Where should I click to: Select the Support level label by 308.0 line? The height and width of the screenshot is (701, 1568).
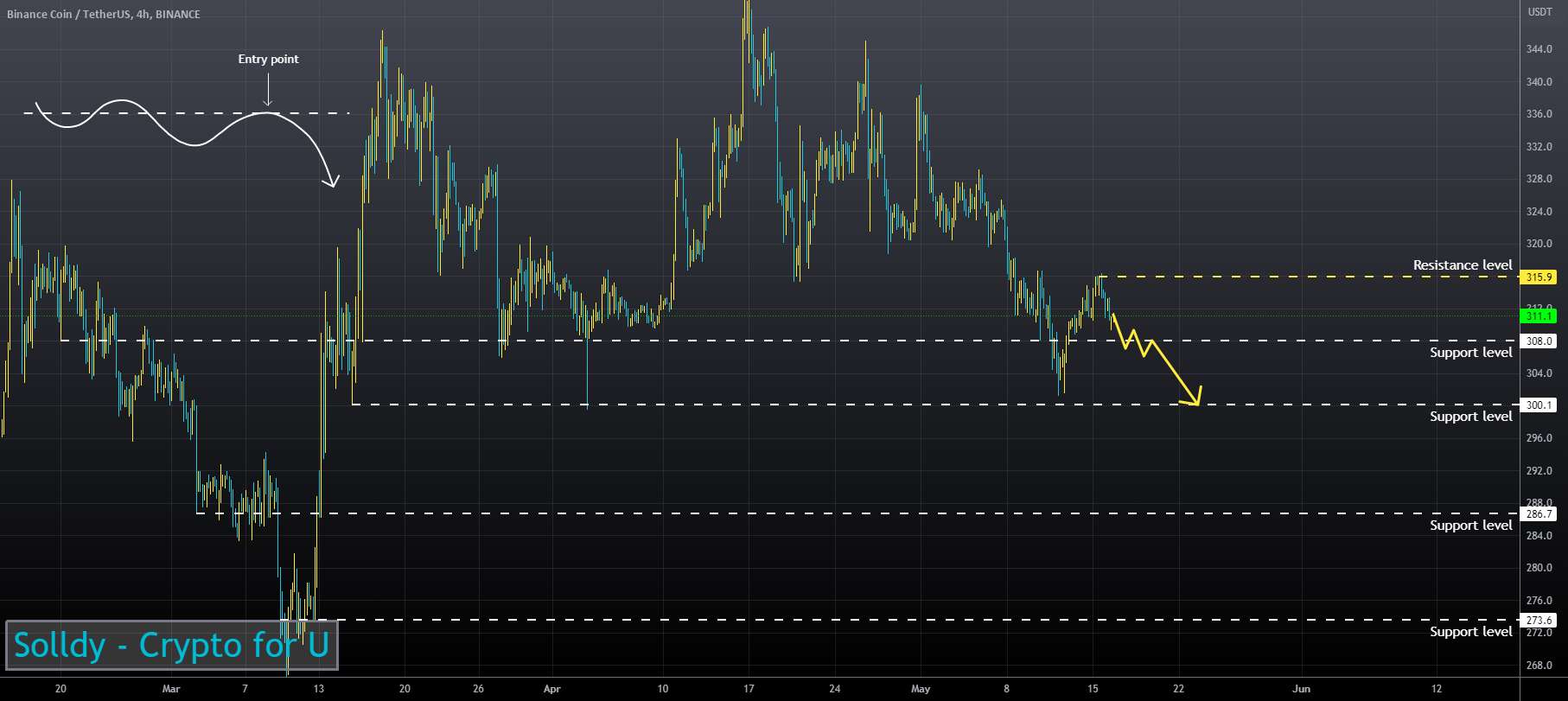coord(1470,353)
